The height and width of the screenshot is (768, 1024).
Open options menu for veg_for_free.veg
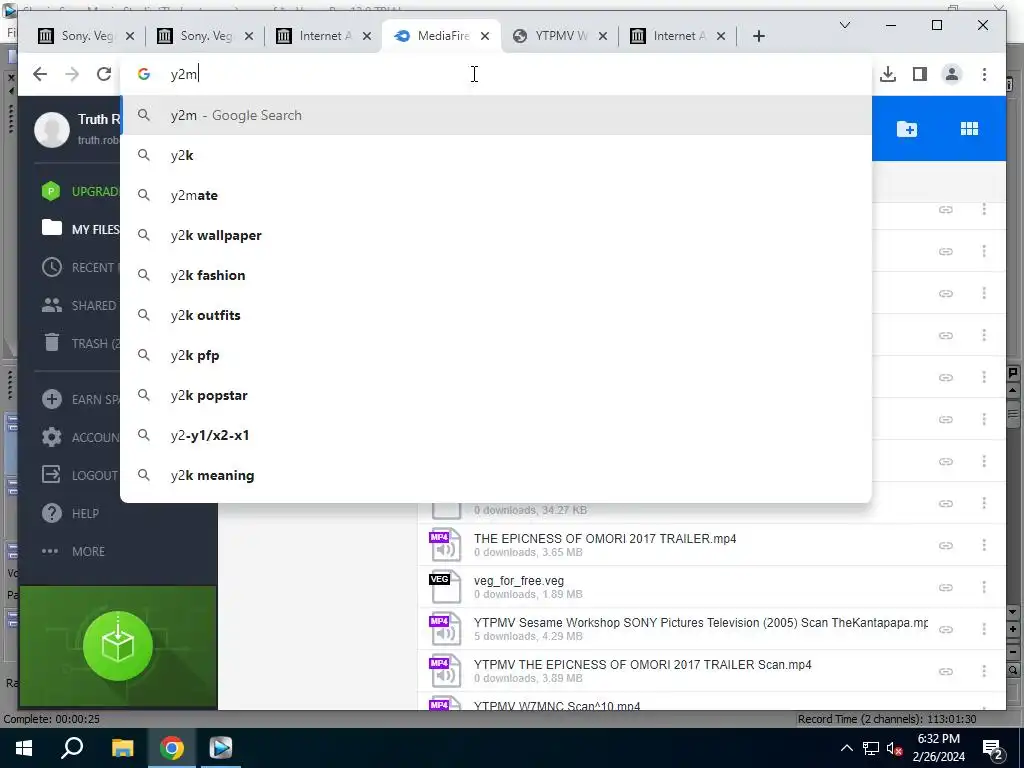[984, 587]
